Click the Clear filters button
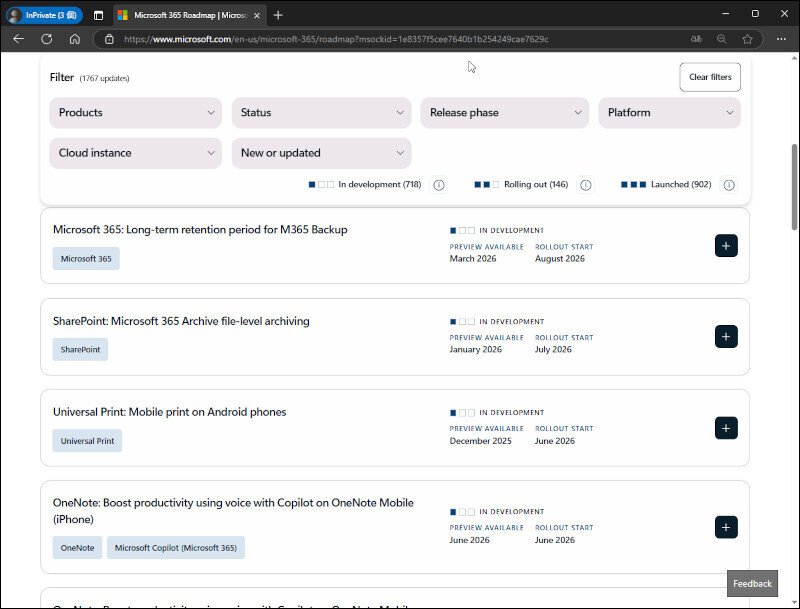800x609 pixels. click(x=710, y=77)
